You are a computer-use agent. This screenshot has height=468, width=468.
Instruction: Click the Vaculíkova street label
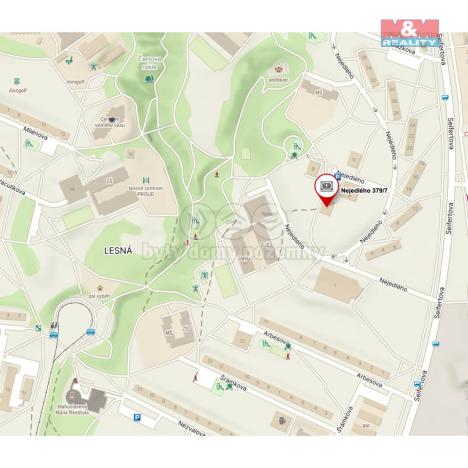[13, 190]
